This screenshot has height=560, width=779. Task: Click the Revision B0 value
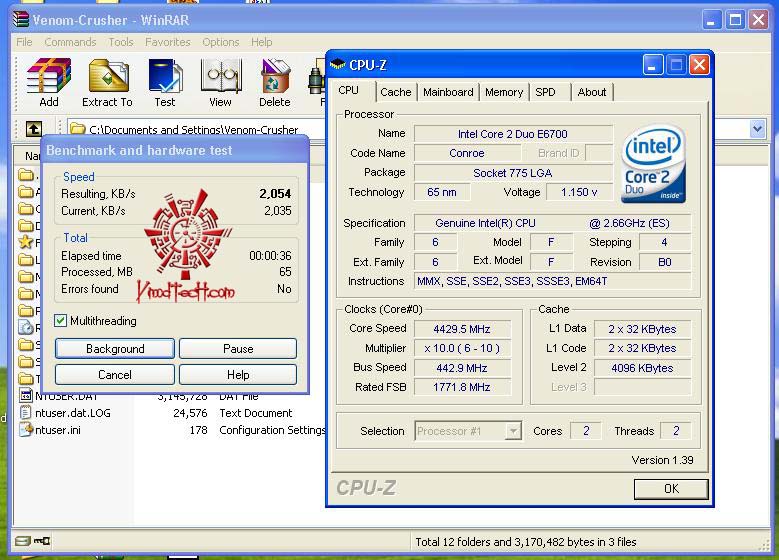665,262
